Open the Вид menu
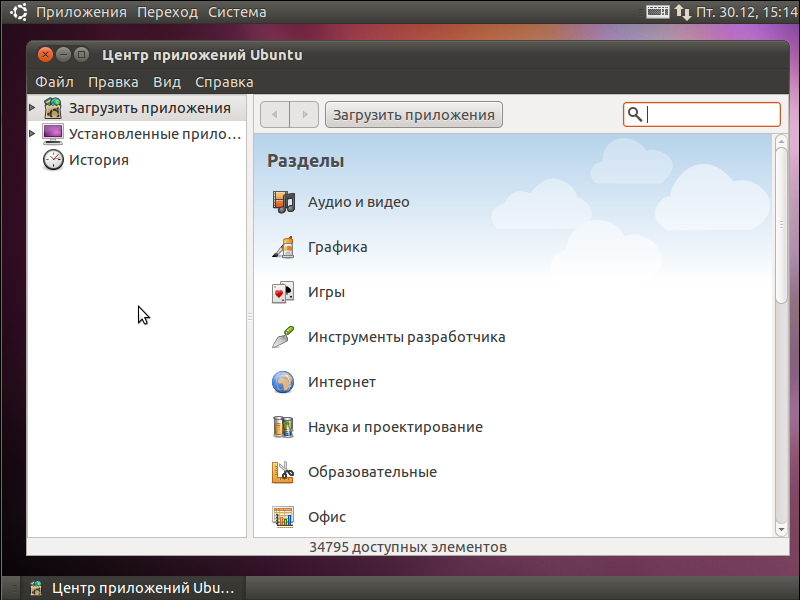Screen dimensions: 800x600 tap(167, 82)
